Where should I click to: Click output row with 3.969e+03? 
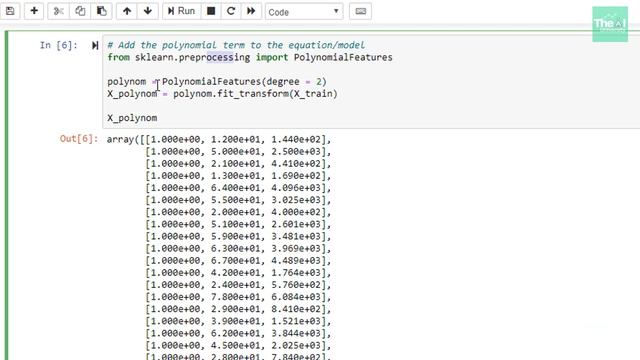[x=238, y=249]
